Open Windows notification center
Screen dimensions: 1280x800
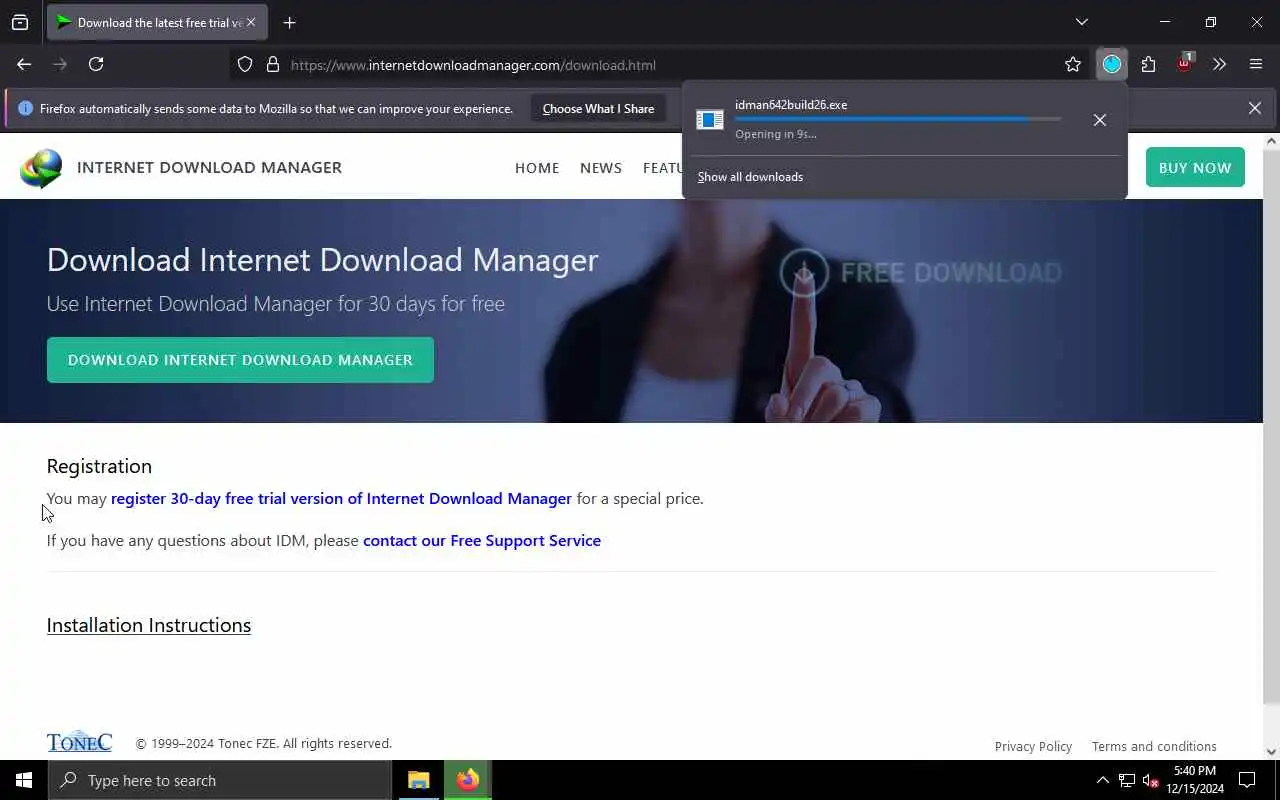click(1247, 780)
